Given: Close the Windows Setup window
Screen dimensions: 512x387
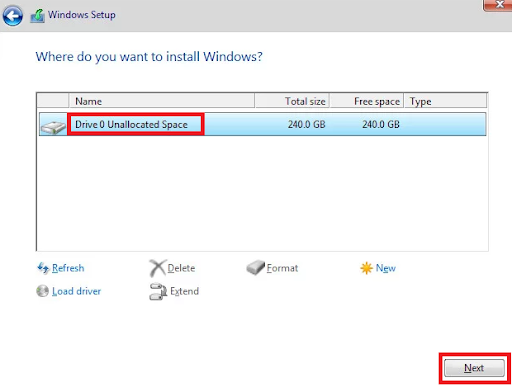Looking at the screenshot, I should pyautogui.click(x=498, y=5).
